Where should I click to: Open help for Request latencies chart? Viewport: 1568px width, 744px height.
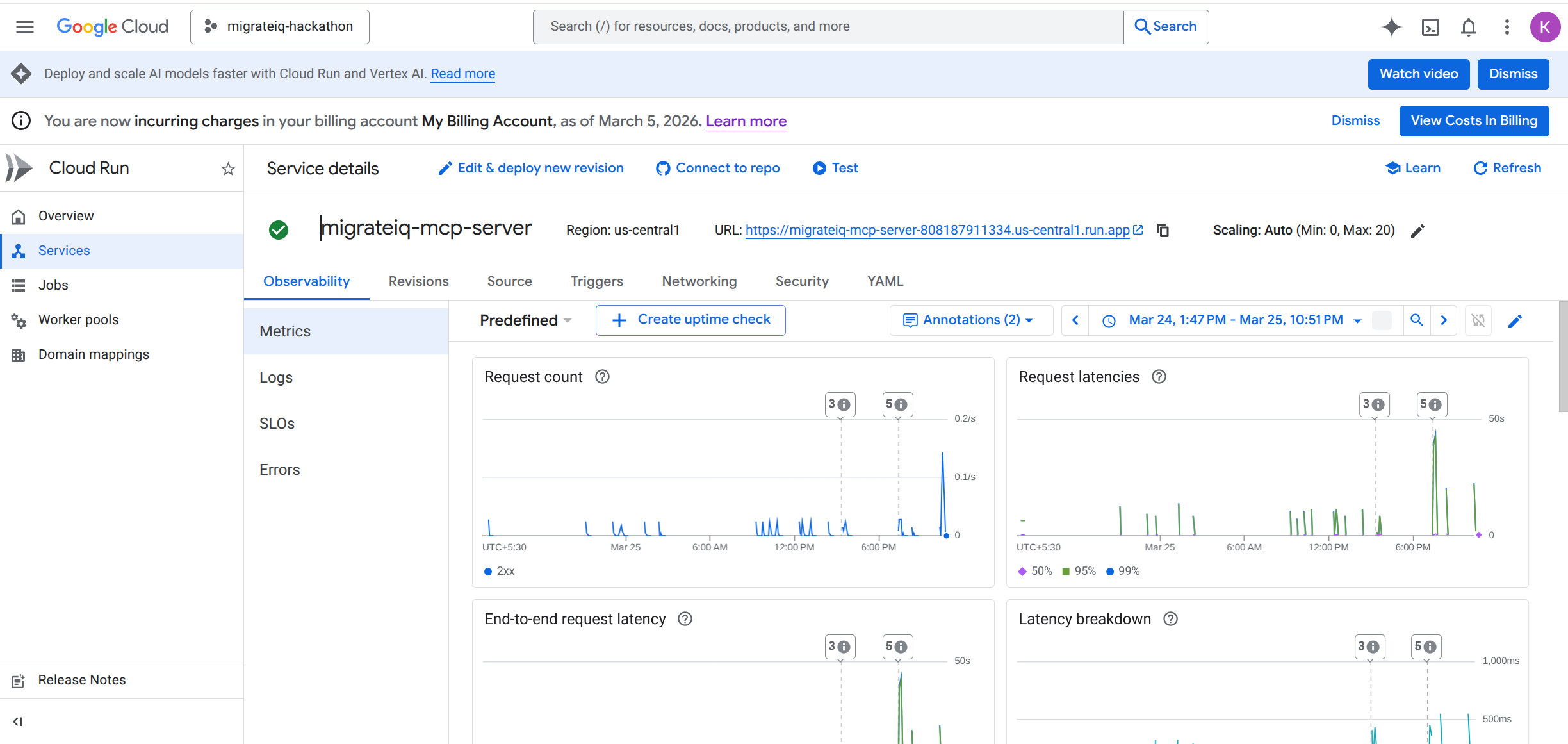point(1159,377)
